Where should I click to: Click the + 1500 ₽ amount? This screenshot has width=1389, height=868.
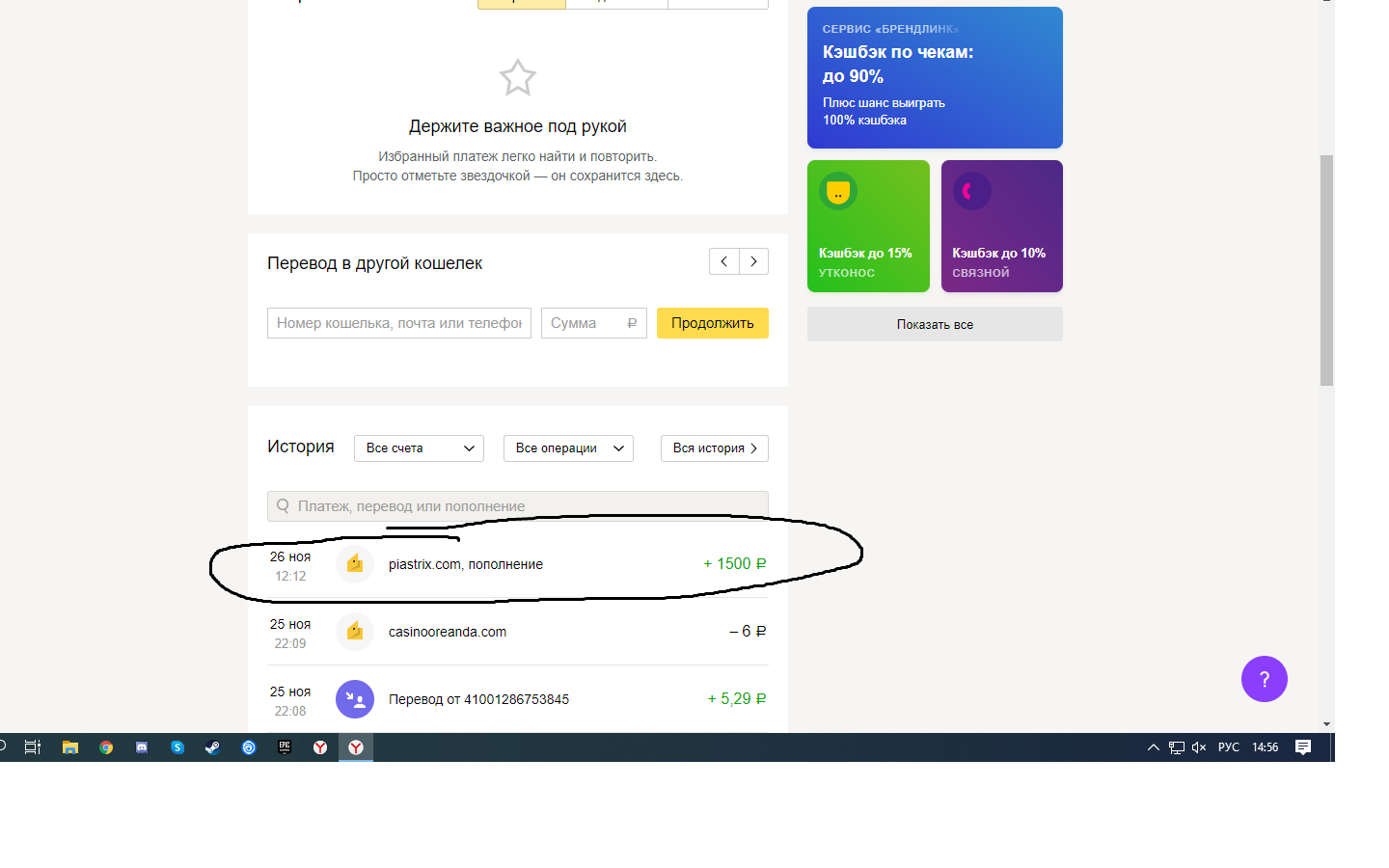click(x=735, y=564)
